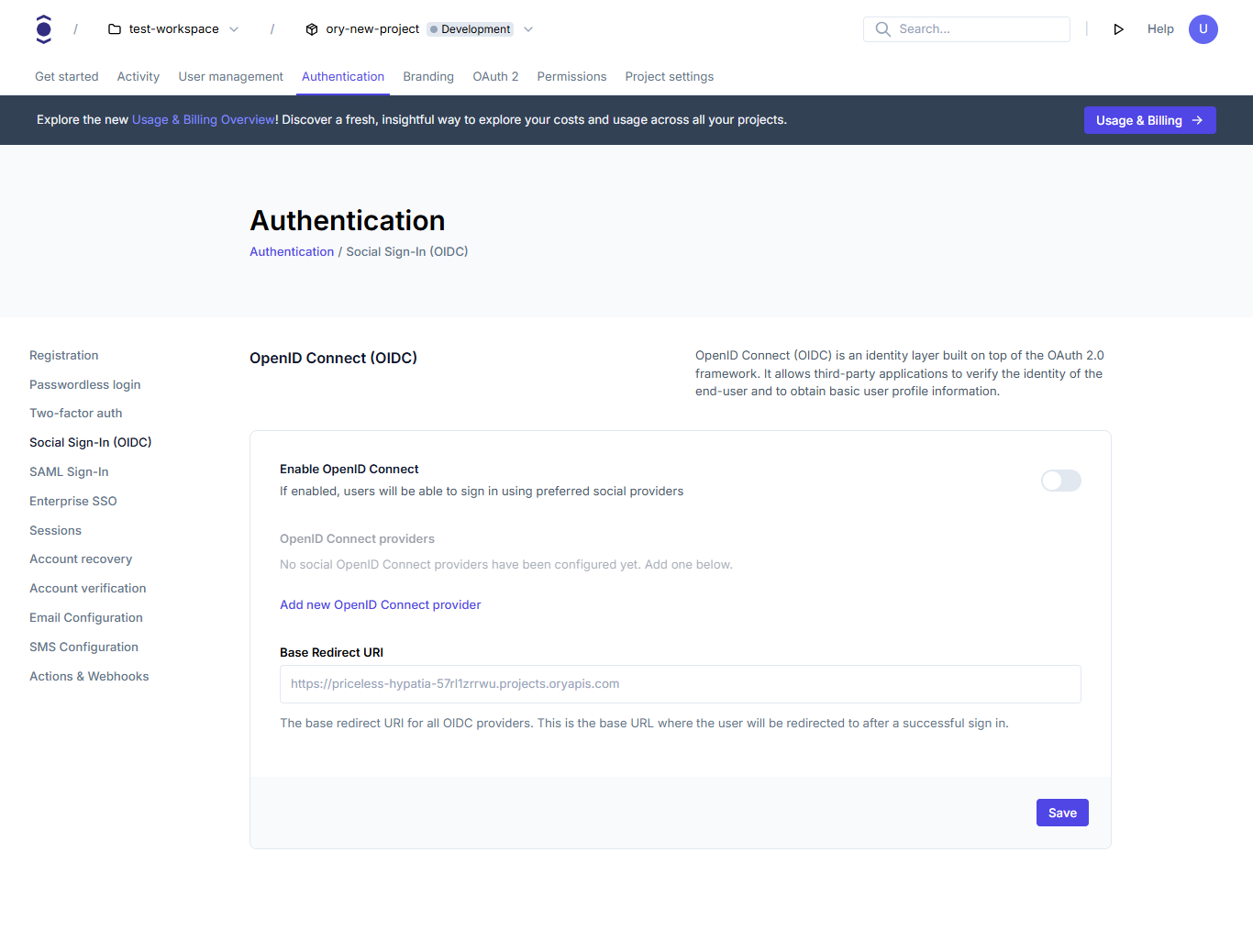Select Two-factor auth in the sidebar
Screen dimensions: 1253x952
coord(75,413)
